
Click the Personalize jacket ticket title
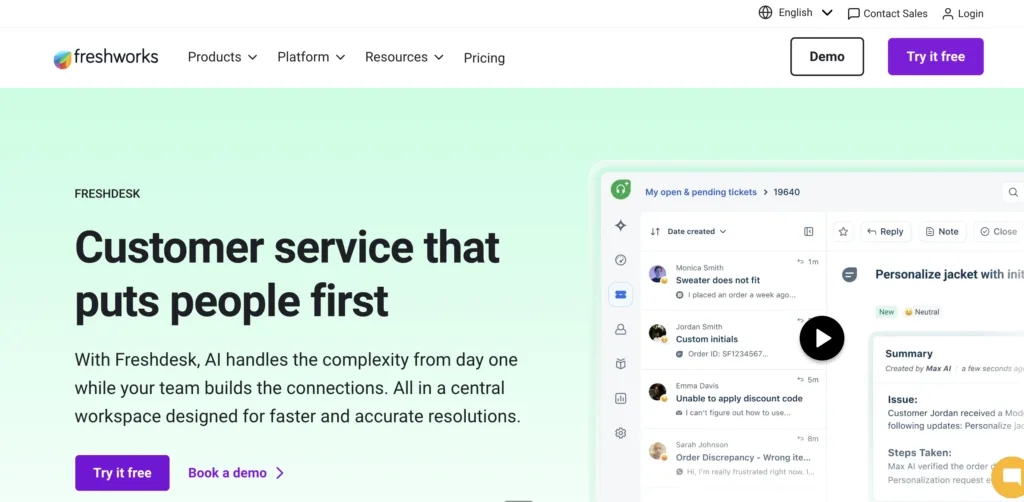[949, 274]
